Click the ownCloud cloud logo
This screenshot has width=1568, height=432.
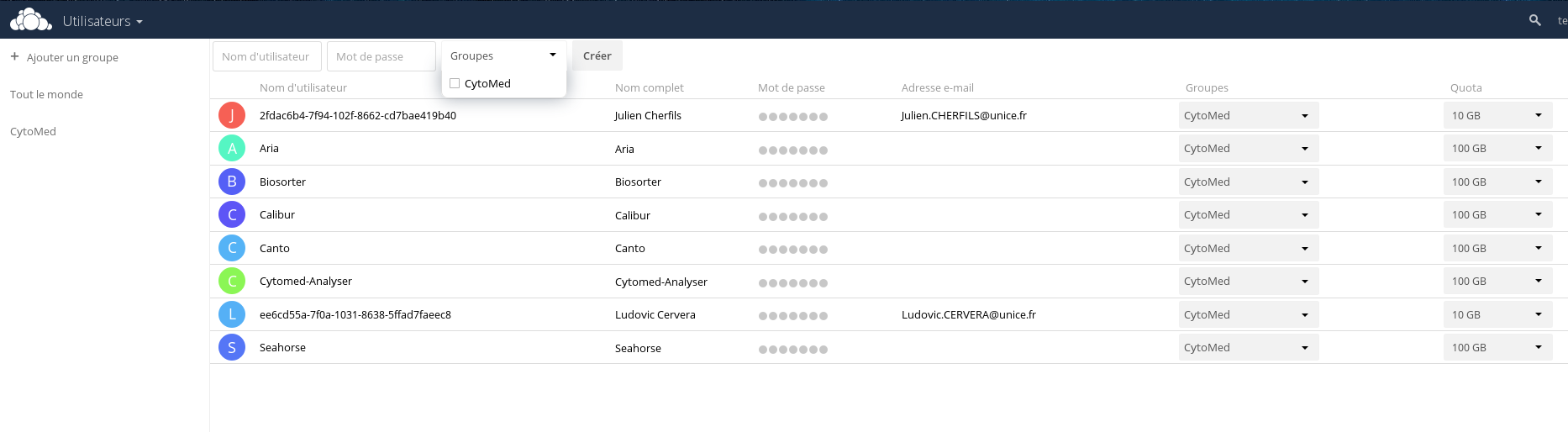tap(30, 20)
